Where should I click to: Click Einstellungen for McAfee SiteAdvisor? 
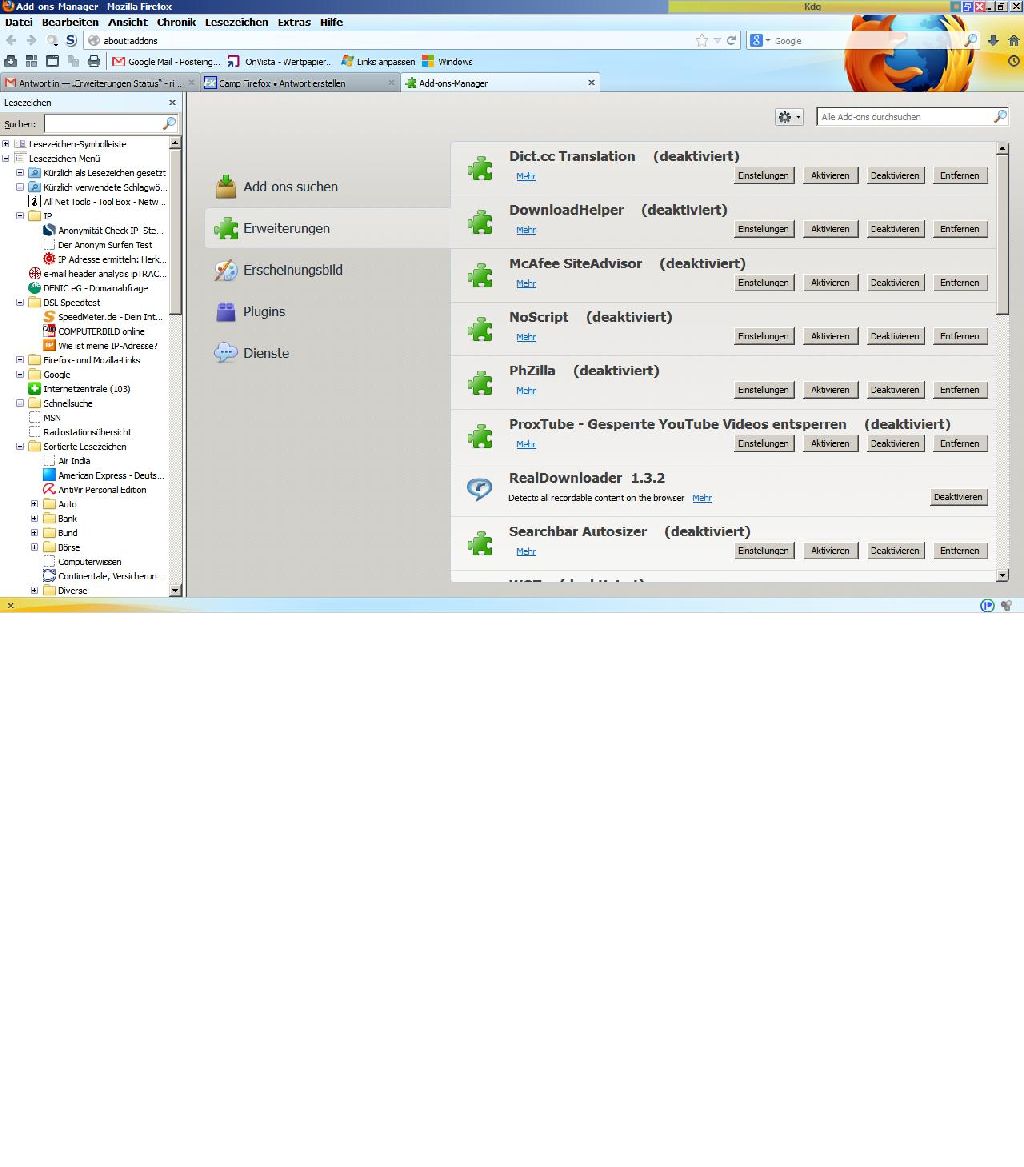pyautogui.click(x=763, y=283)
